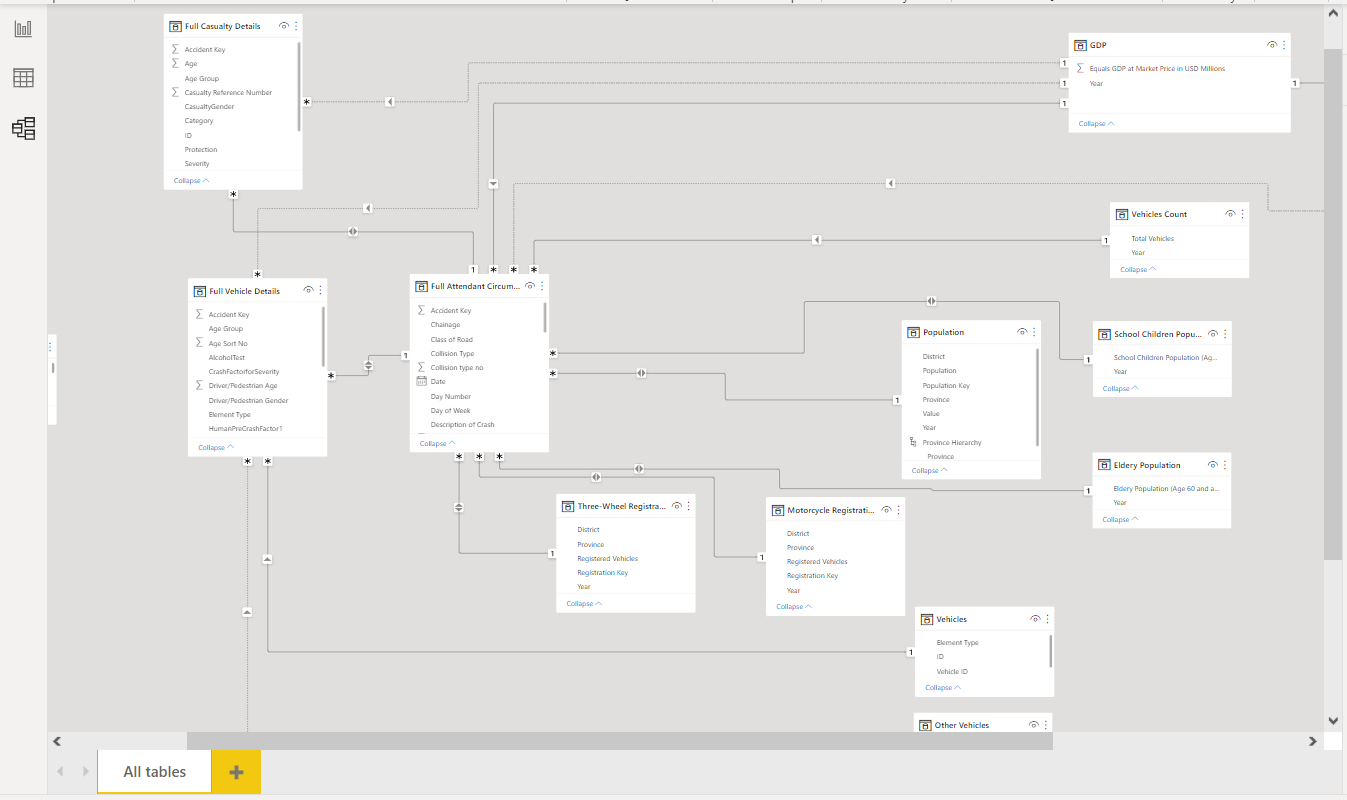The image size is (1347, 800).
Task: Open more options for Vehicles table
Action: pos(1047,619)
